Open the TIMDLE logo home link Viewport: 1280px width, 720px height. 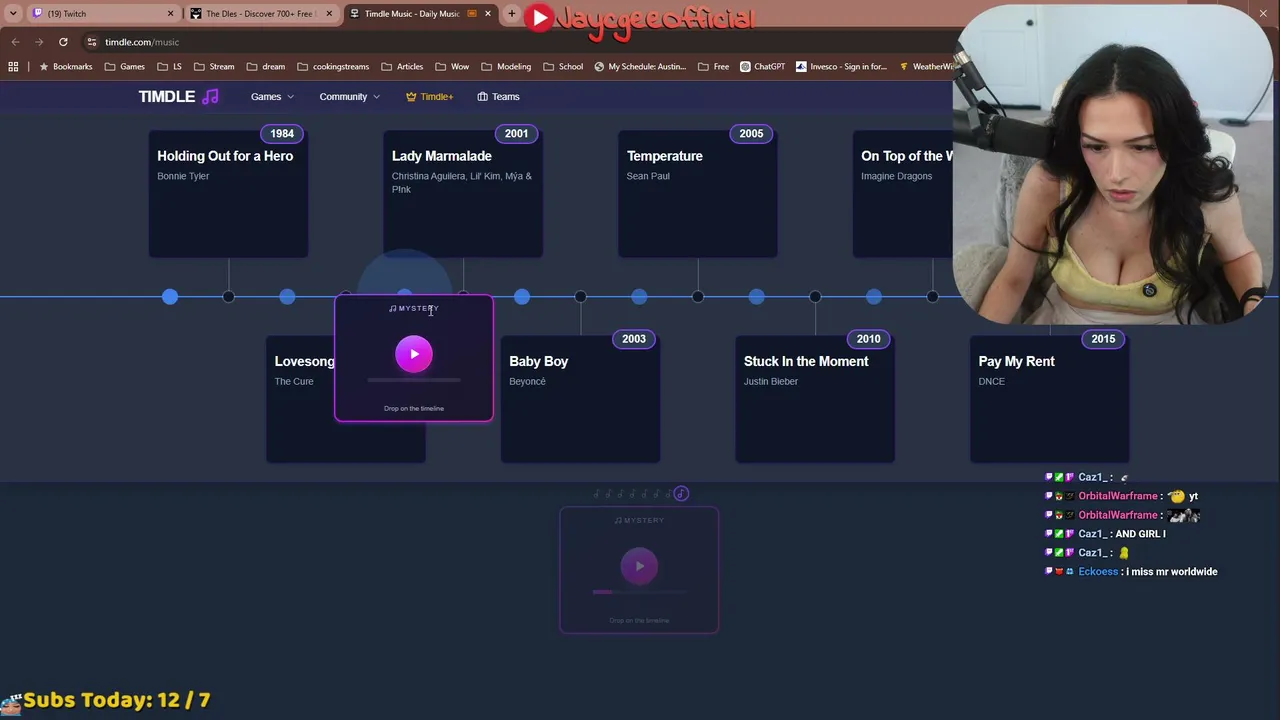(179, 96)
